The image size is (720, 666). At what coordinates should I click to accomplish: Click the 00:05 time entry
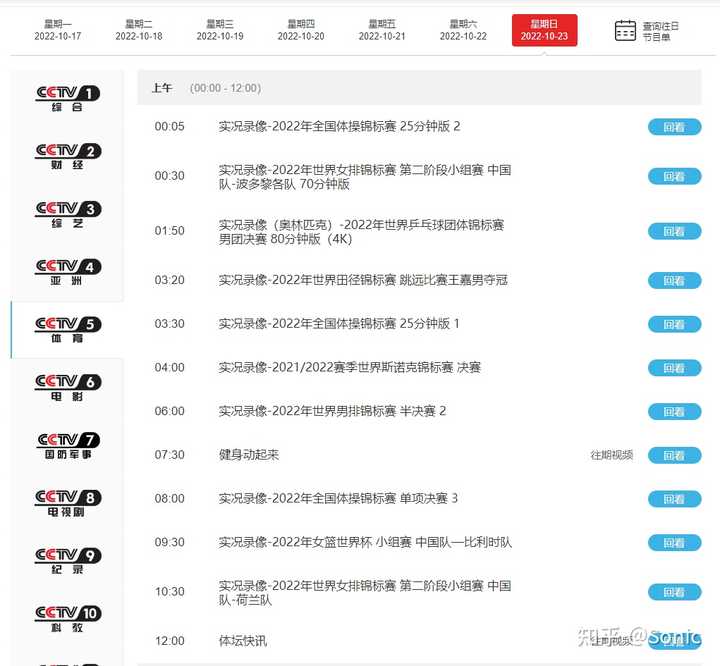click(169, 126)
